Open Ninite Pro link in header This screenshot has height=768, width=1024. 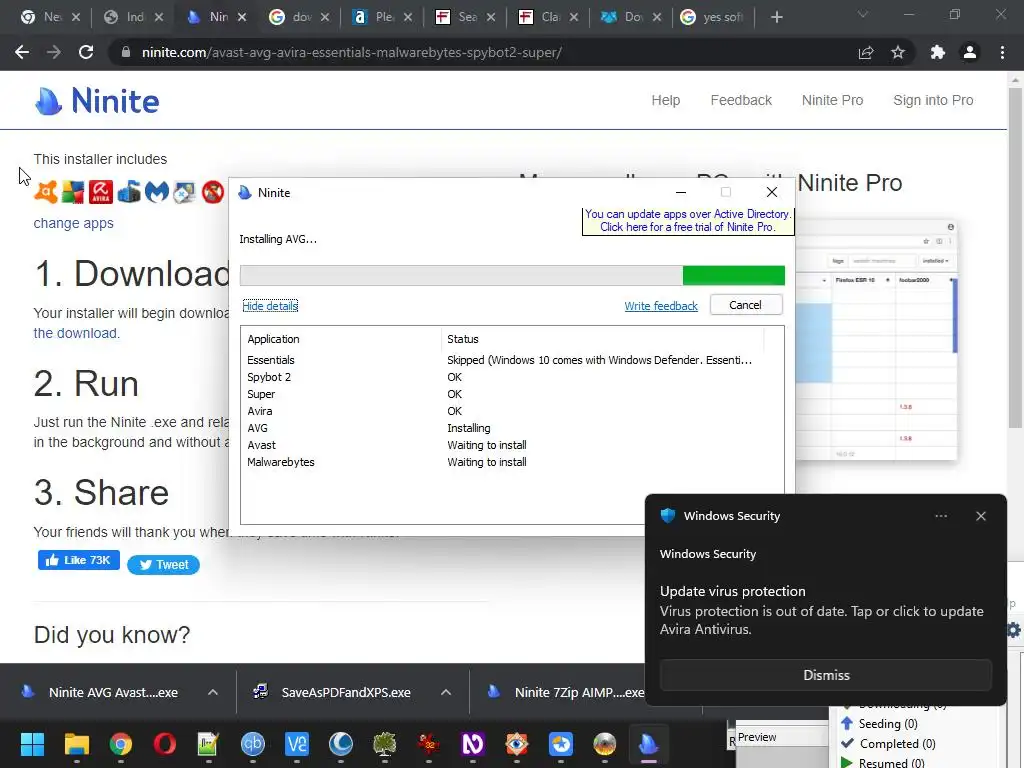click(x=832, y=100)
